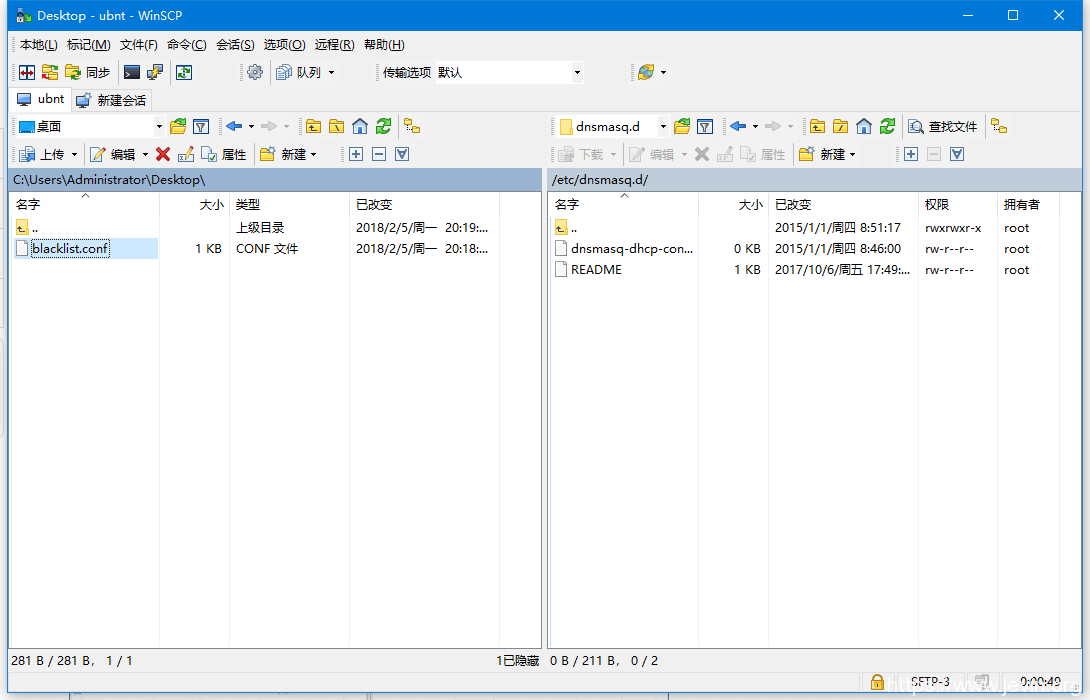Click the 查找文件 find files button
The image size is (1090, 700).
click(x=943, y=127)
